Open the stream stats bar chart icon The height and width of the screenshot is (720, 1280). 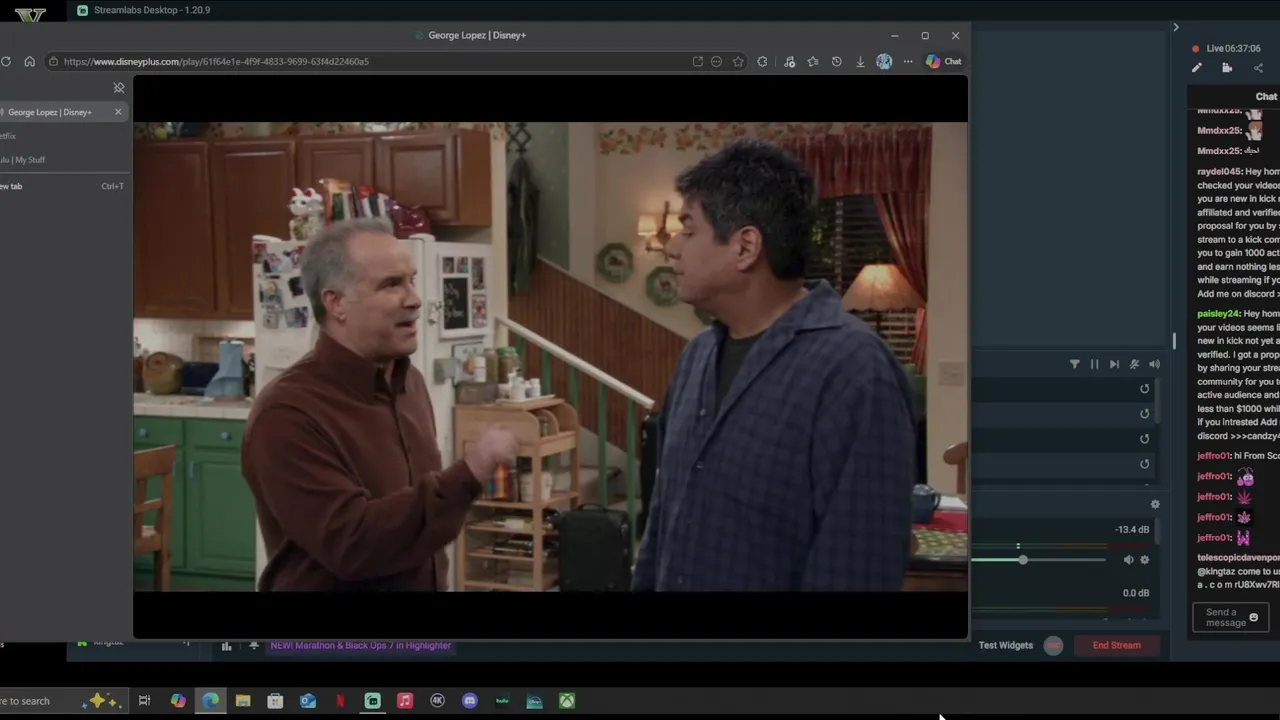(x=226, y=646)
